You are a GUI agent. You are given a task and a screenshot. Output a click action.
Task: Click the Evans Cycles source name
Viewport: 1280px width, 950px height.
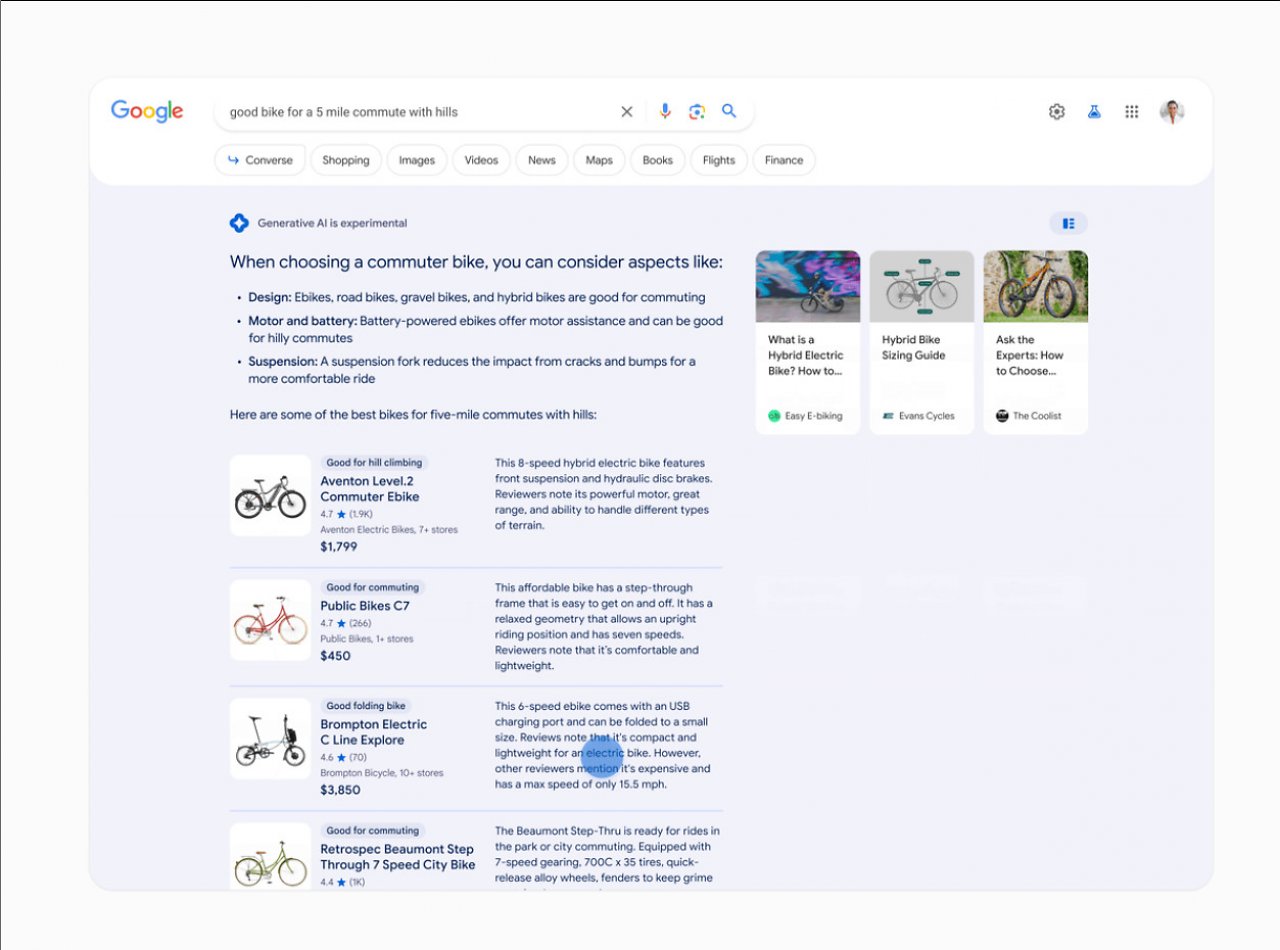pyautogui.click(x=927, y=416)
